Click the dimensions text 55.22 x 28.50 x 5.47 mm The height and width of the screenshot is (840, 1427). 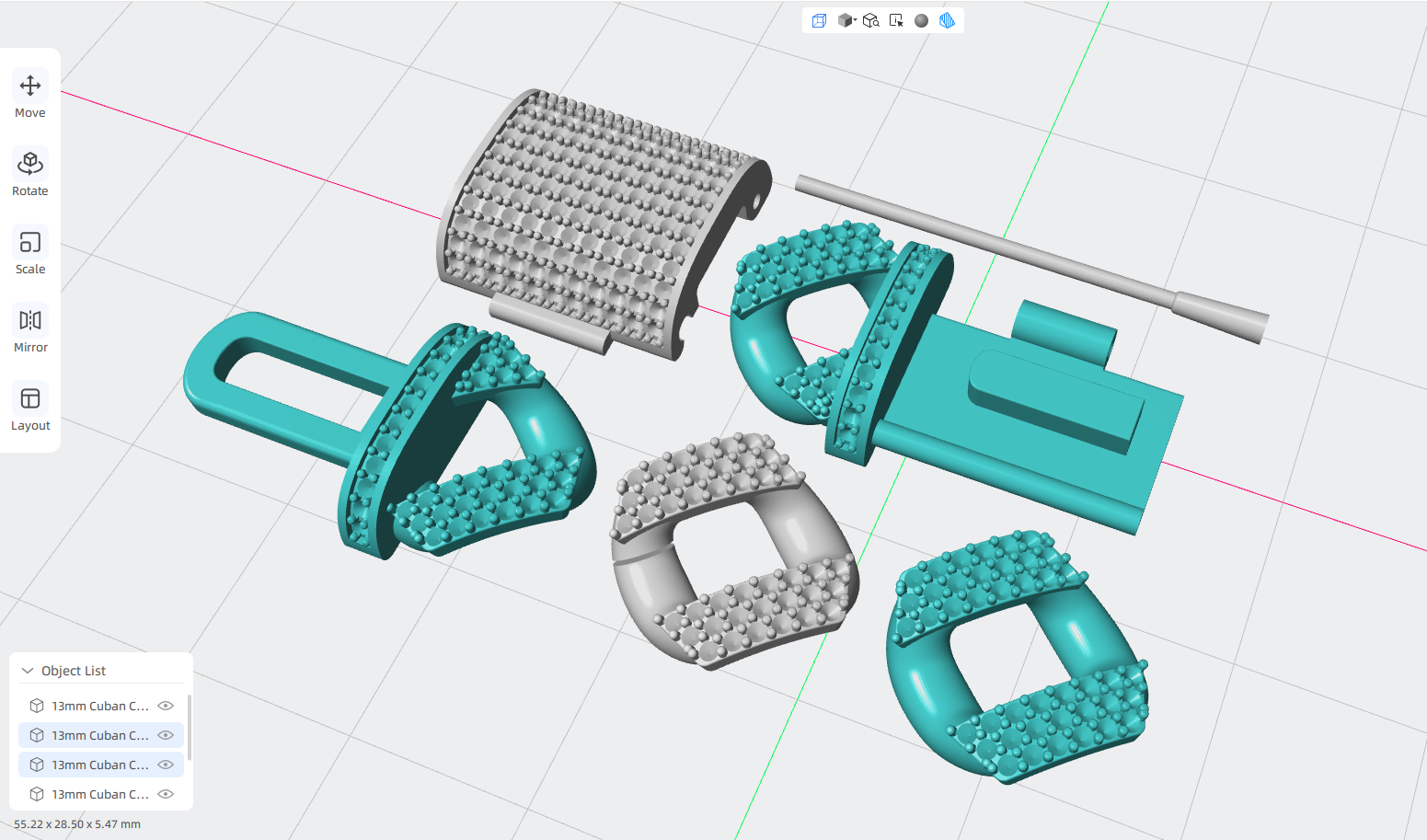(x=77, y=824)
